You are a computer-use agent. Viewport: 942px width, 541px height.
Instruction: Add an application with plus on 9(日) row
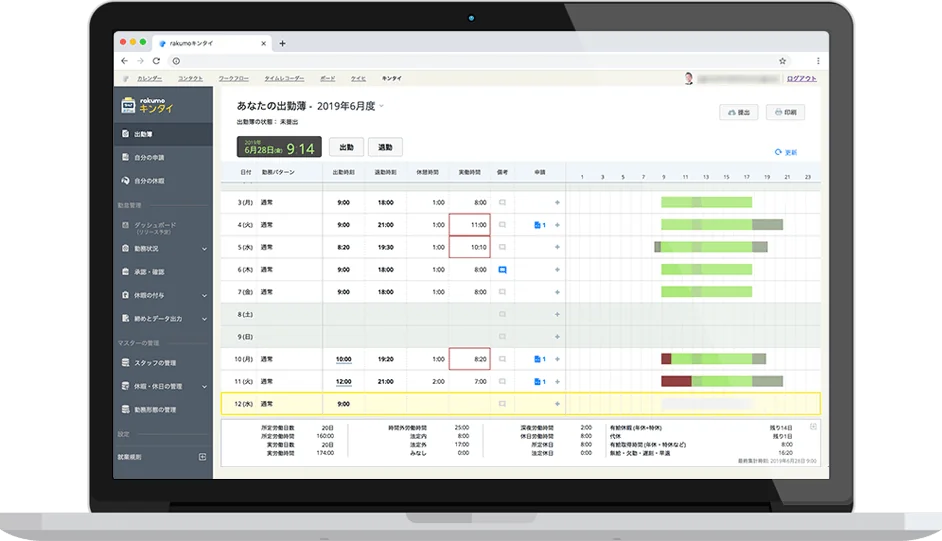click(x=557, y=337)
